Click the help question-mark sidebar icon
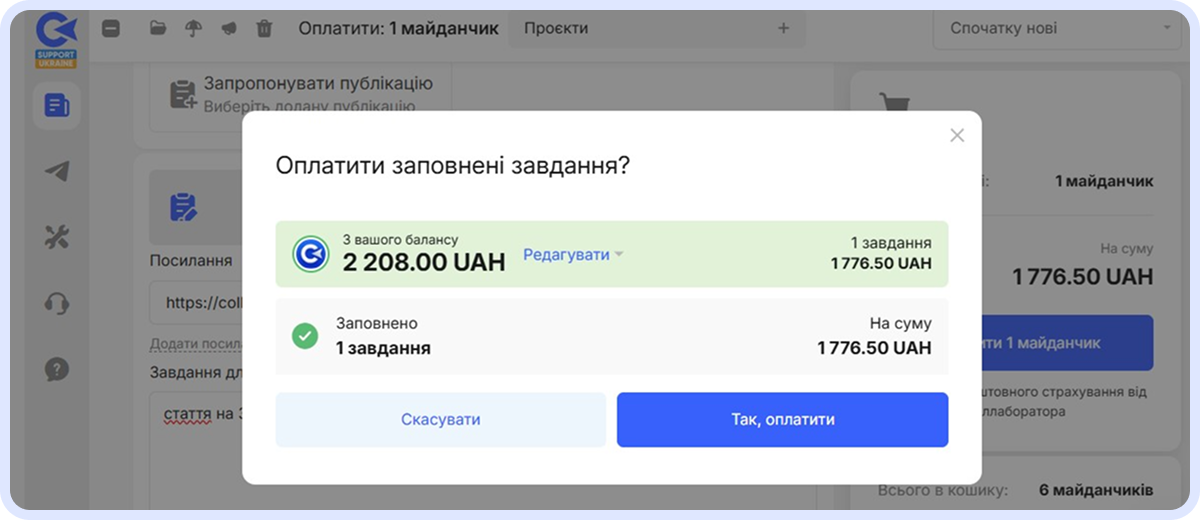 tap(57, 369)
